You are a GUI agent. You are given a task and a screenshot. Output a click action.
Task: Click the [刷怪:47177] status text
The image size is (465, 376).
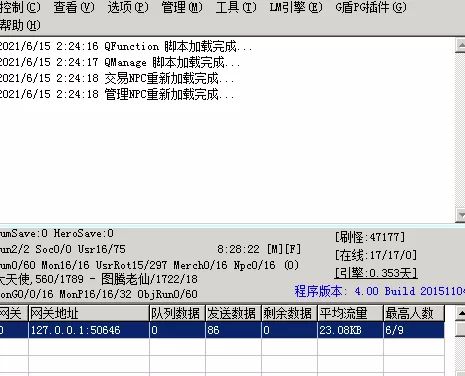pyautogui.click(x=370, y=237)
